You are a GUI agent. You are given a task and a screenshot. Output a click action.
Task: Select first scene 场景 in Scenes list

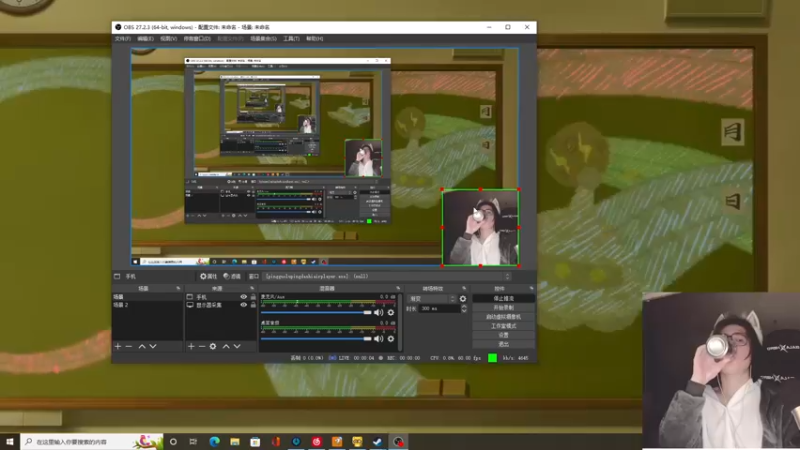coord(147,297)
